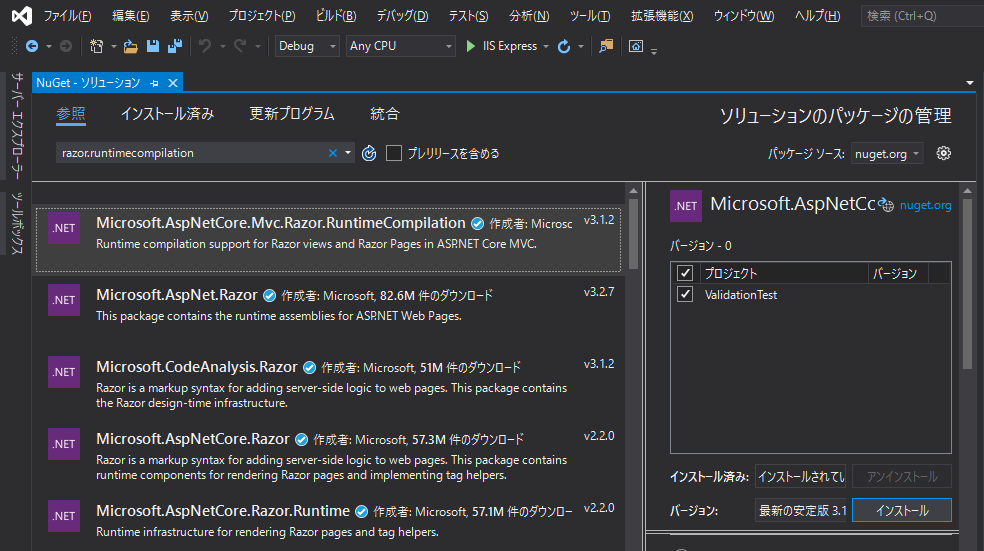Open NuGet package source settings gear
Viewport: 984px width, 551px height.
pos(943,153)
